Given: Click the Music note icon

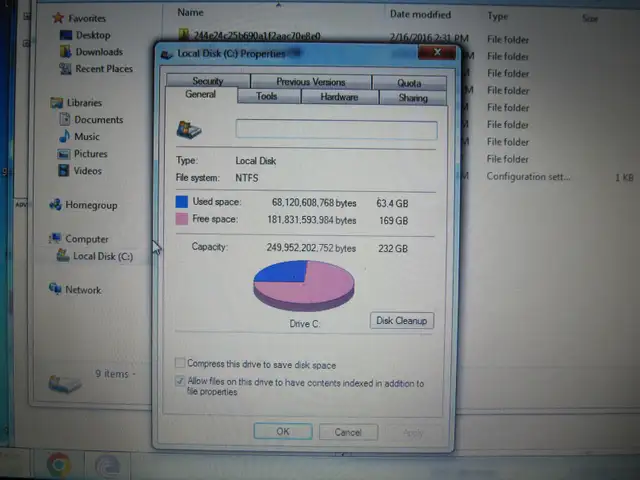Looking at the screenshot, I should click(64, 136).
